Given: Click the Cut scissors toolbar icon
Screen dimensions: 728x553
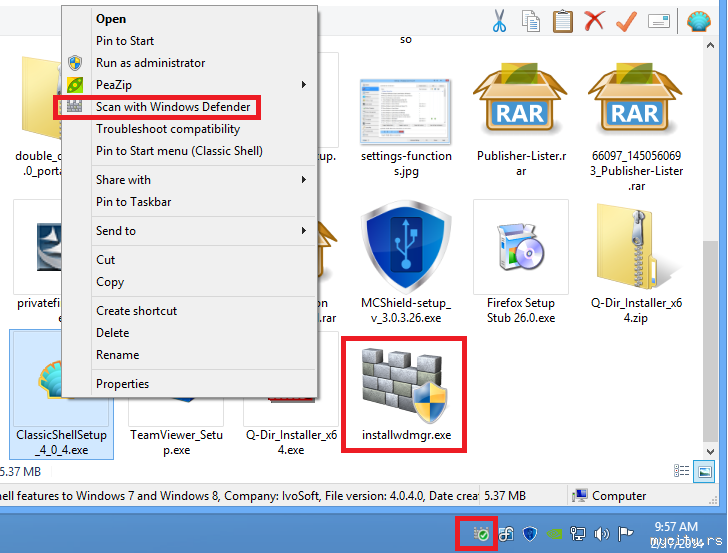Looking at the screenshot, I should pos(499,21).
